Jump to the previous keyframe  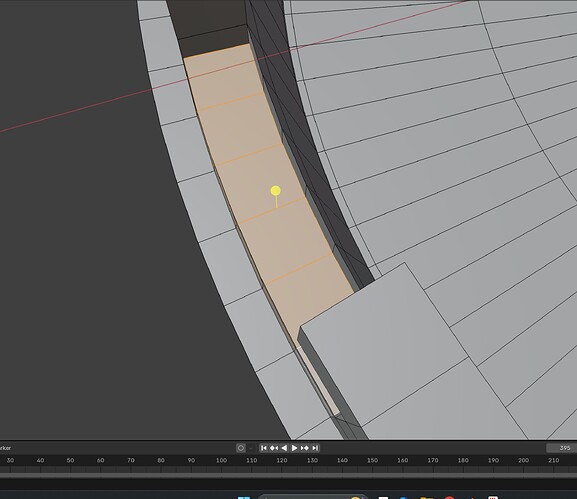[274, 448]
